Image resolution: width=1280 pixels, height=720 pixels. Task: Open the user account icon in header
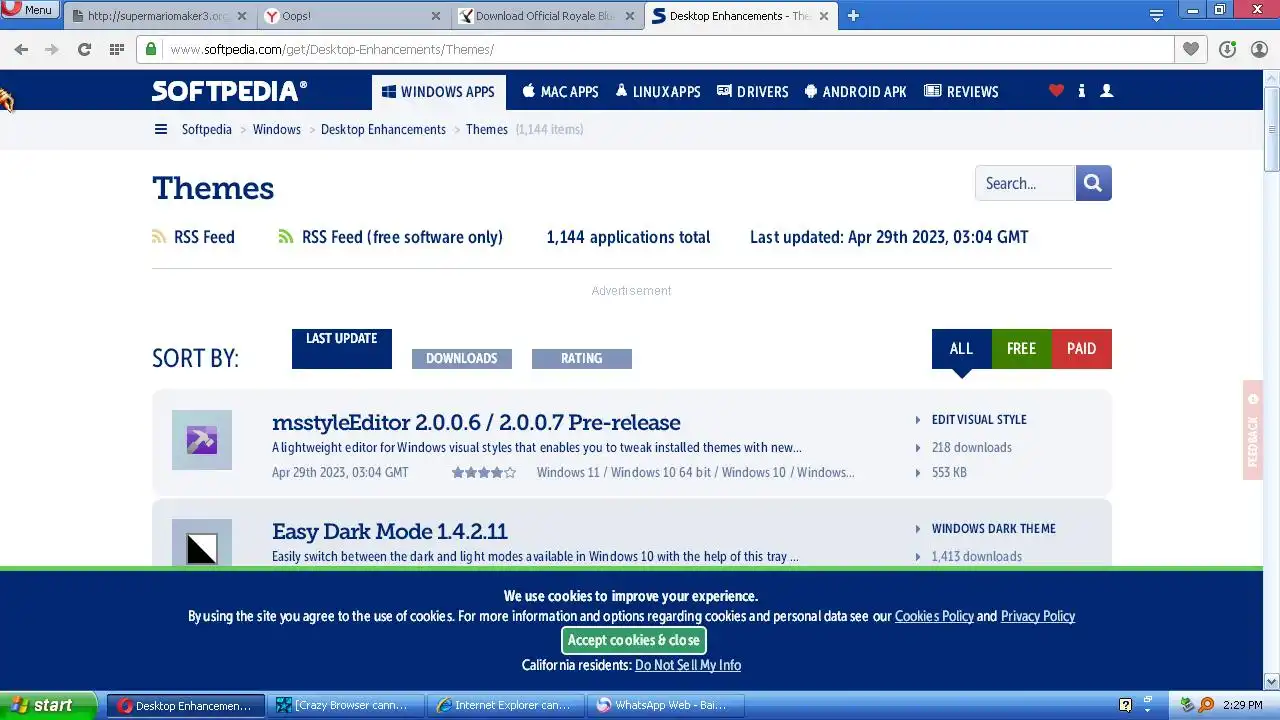[1106, 90]
